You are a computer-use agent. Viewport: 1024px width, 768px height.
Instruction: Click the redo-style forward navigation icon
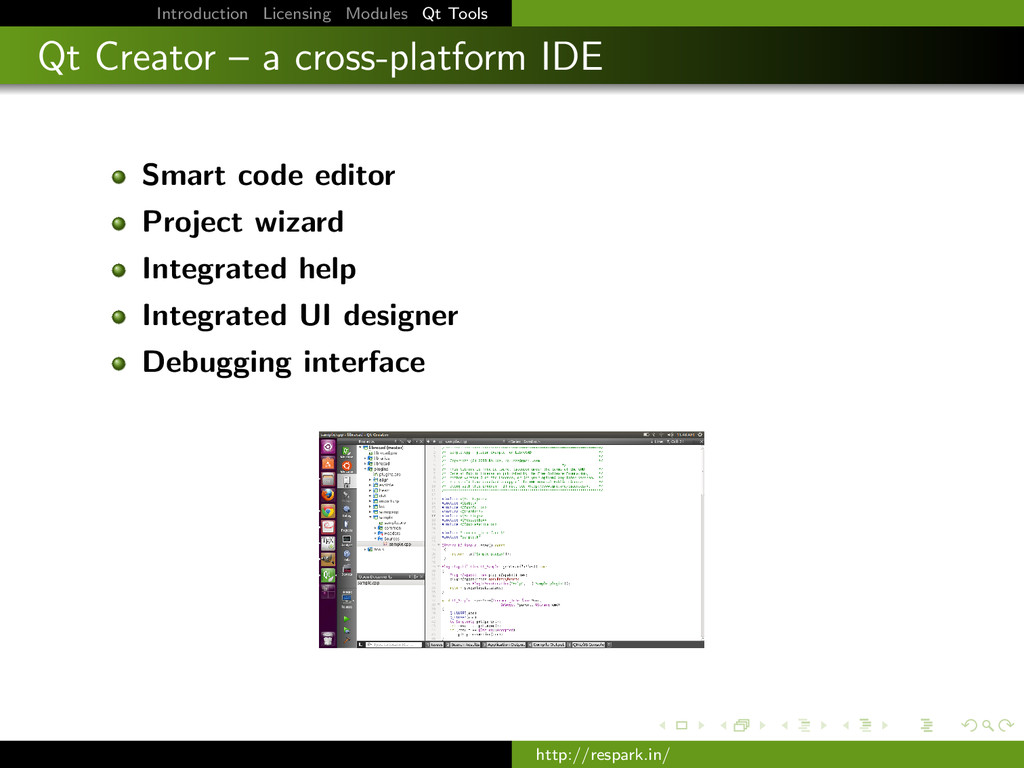click(1006, 726)
